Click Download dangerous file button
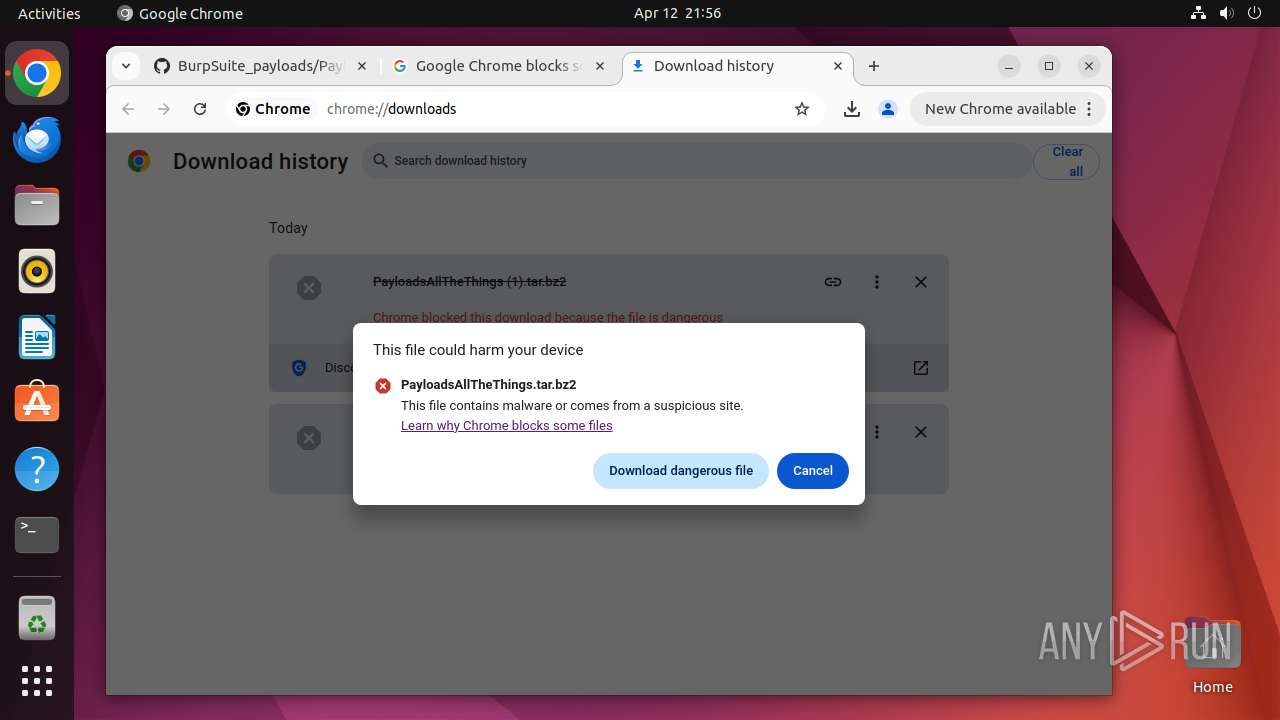The image size is (1280, 720). [x=681, y=471]
